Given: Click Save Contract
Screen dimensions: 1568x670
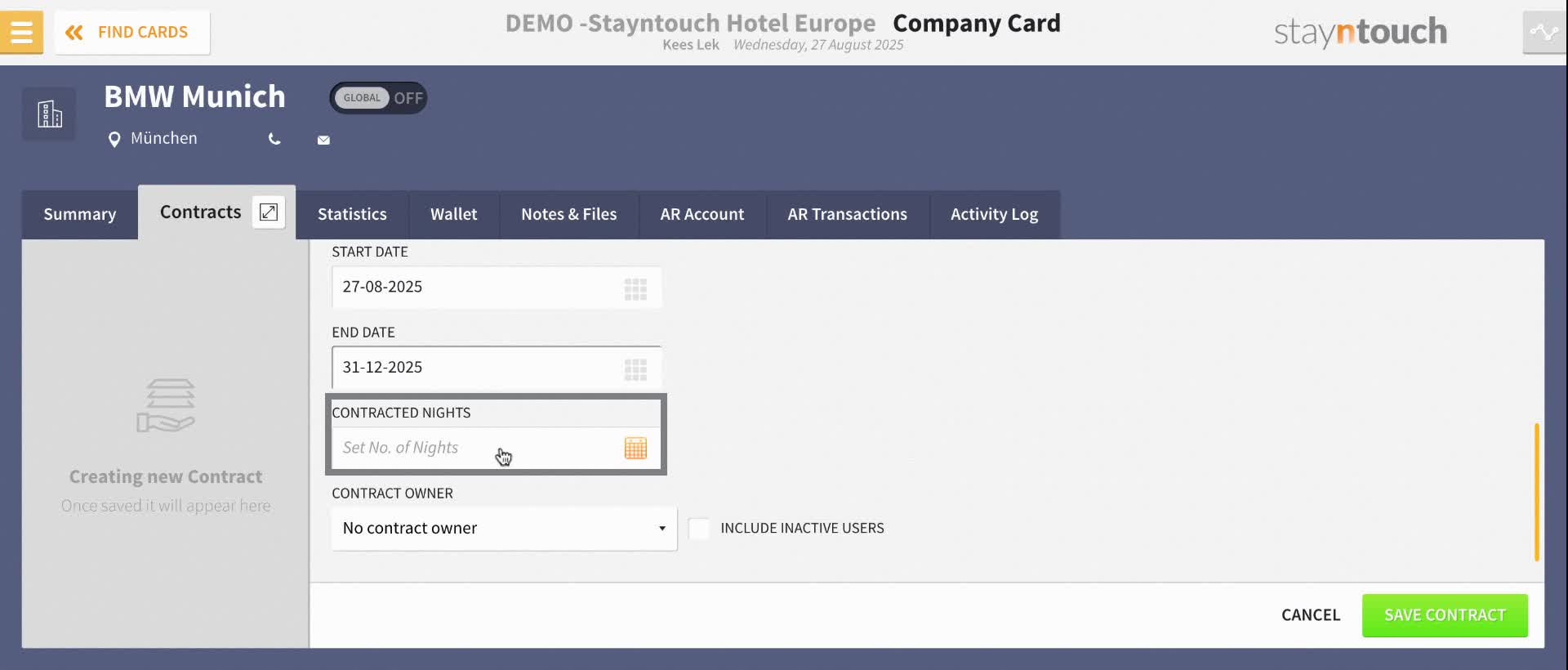Looking at the screenshot, I should coord(1445,615).
